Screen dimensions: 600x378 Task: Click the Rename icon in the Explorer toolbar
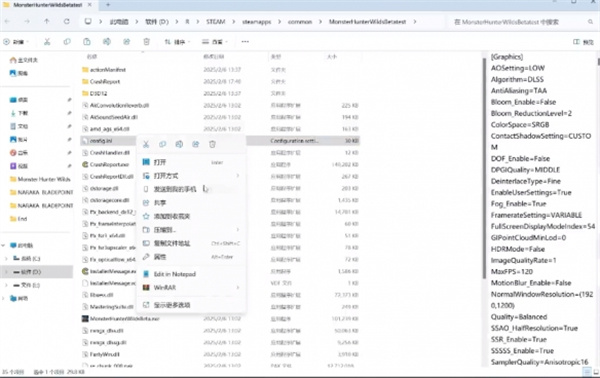(x=107, y=42)
